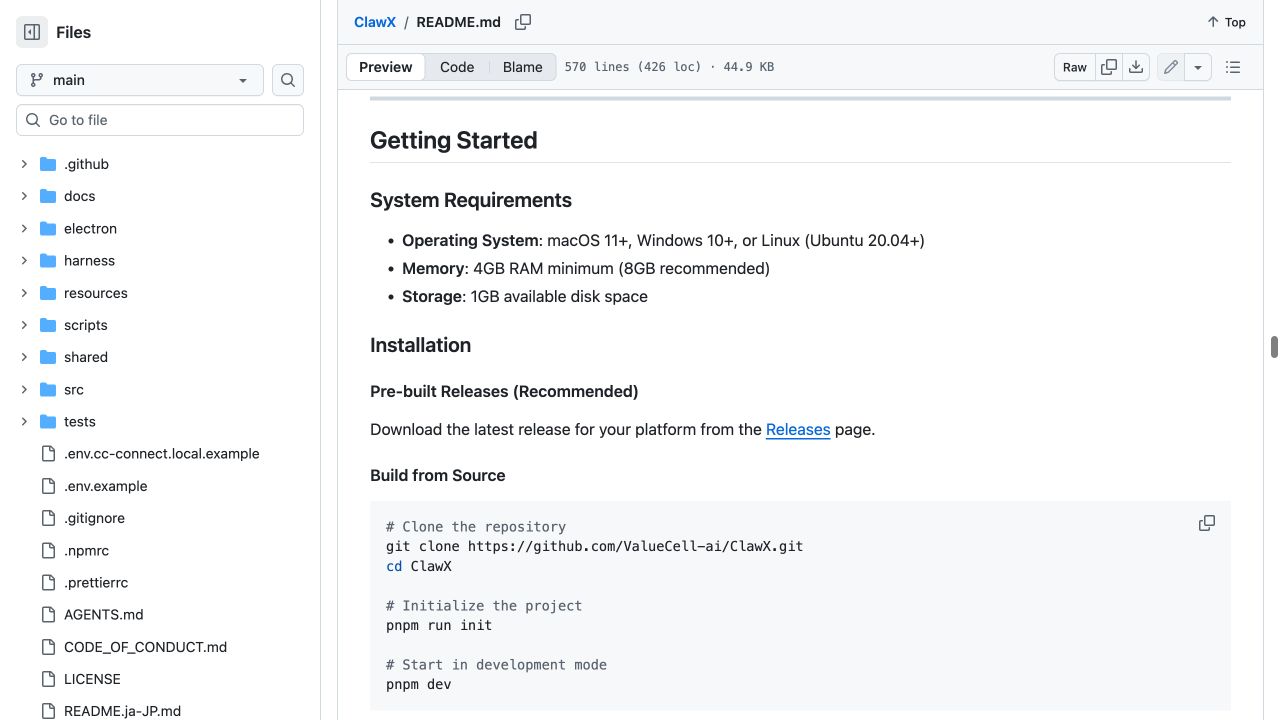Copy the README.md file path icon
The width and height of the screenshot is (1280, 720).
coord(523,22)
